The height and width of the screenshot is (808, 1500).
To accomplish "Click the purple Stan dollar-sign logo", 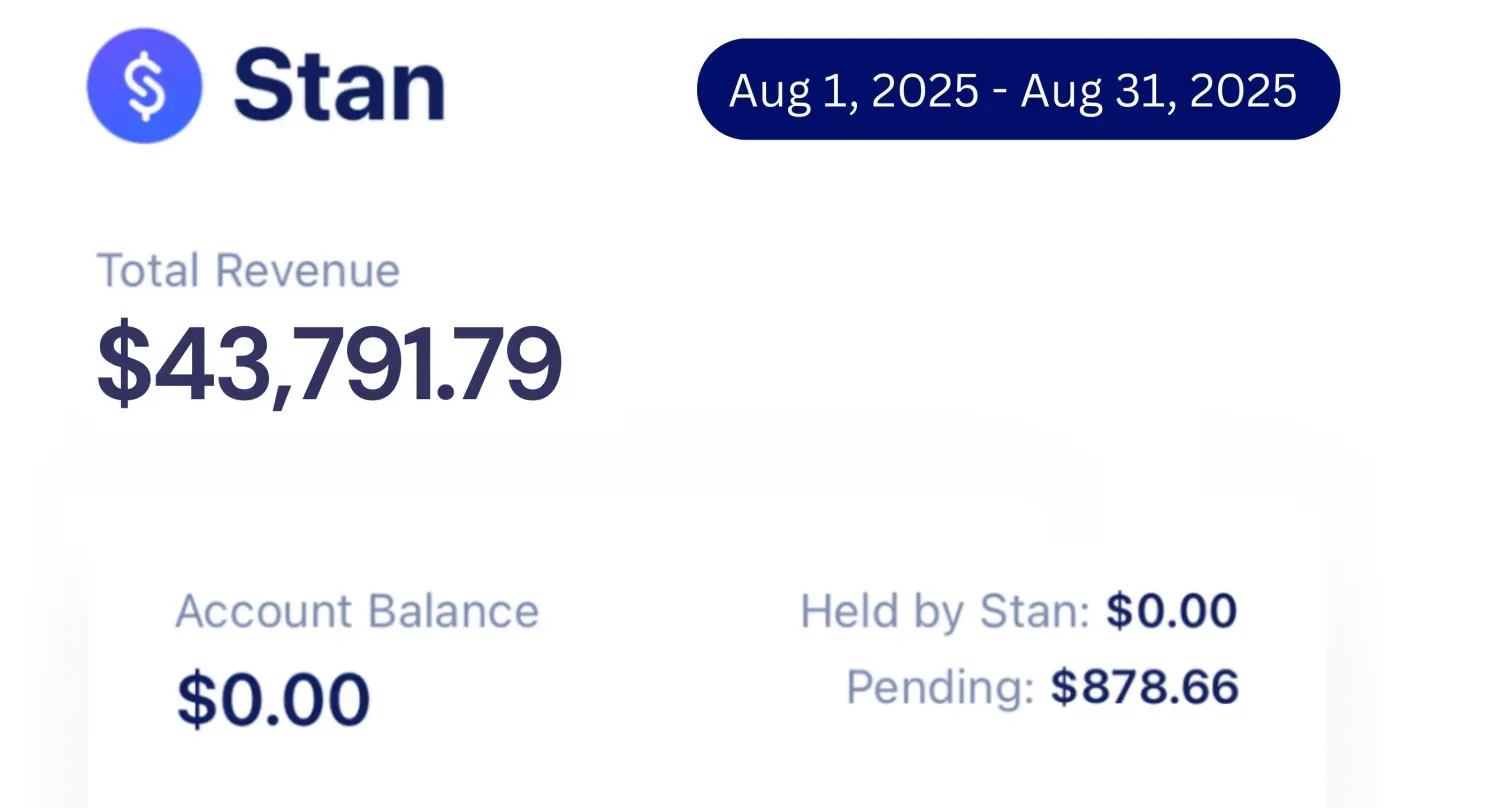I will tap(144, 86).
